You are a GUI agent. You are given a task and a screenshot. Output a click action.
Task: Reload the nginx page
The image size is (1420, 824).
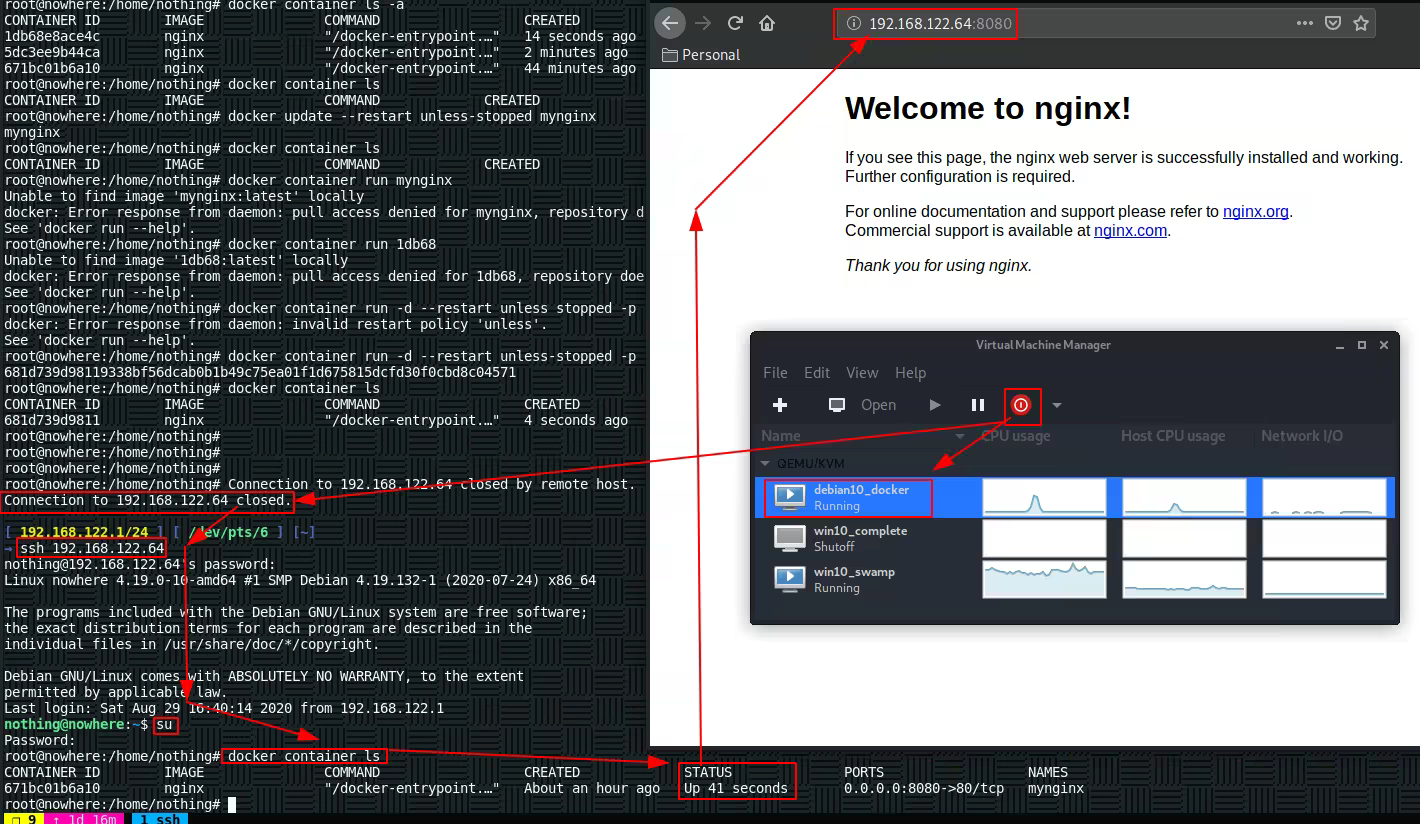[735, 23]
